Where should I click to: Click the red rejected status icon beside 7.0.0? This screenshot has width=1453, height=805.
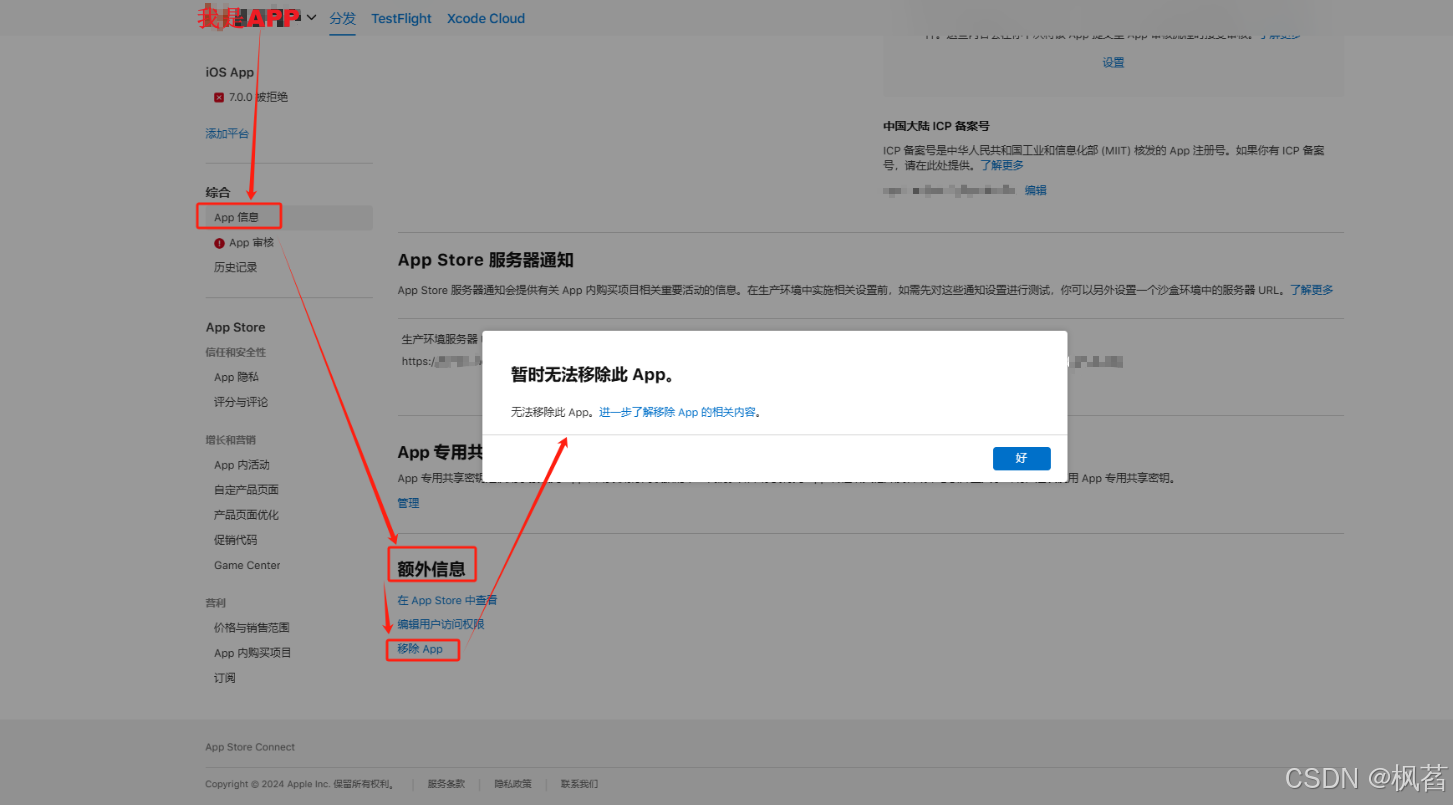coord(219,97)
